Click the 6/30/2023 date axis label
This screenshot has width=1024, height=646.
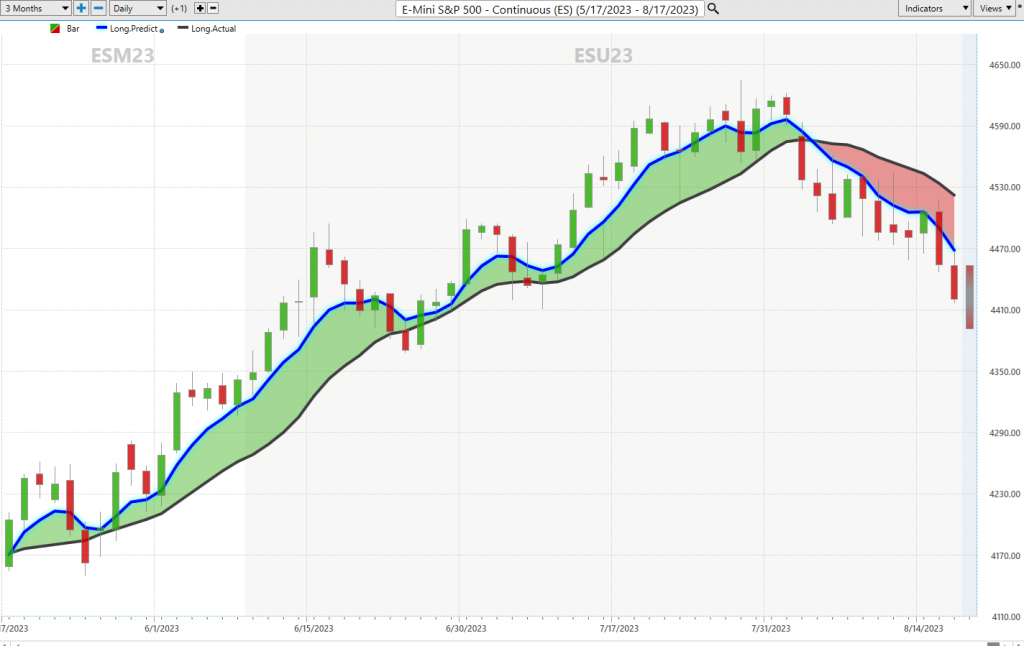pos(466,628)
